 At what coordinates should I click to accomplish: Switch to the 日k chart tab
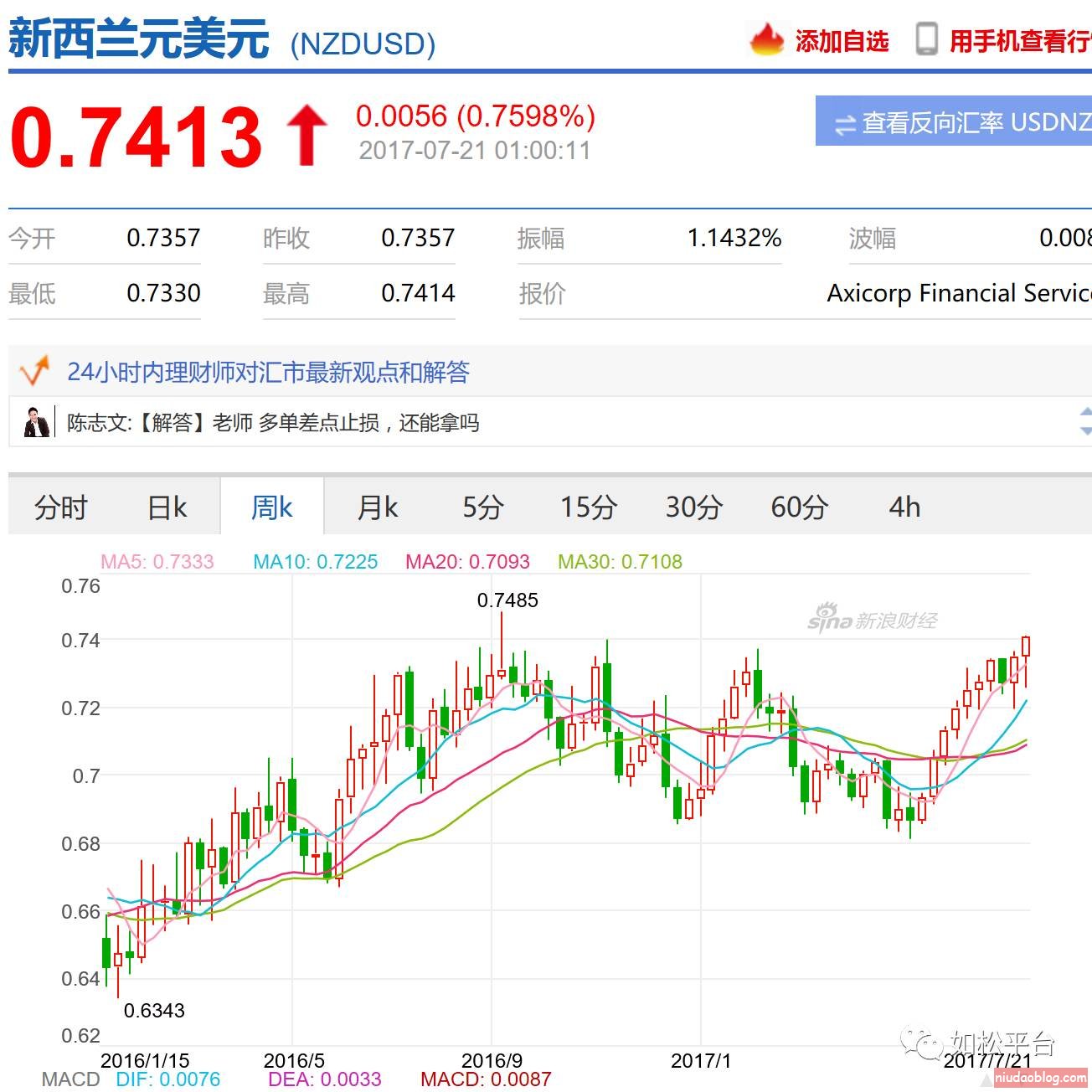tap(167, 507)
